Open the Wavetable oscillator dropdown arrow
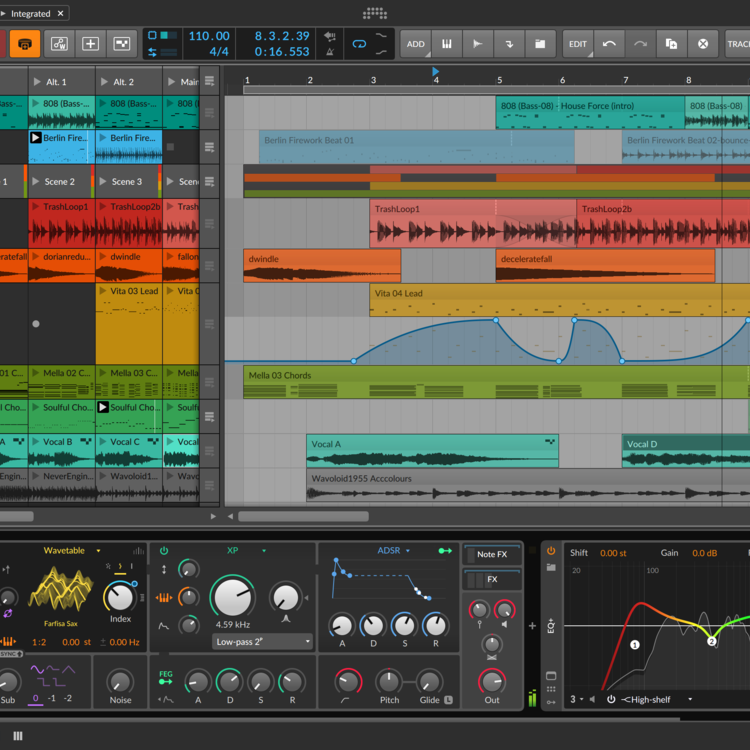The height and width of the screenshot is (750, 750). [x=99, y=551]
